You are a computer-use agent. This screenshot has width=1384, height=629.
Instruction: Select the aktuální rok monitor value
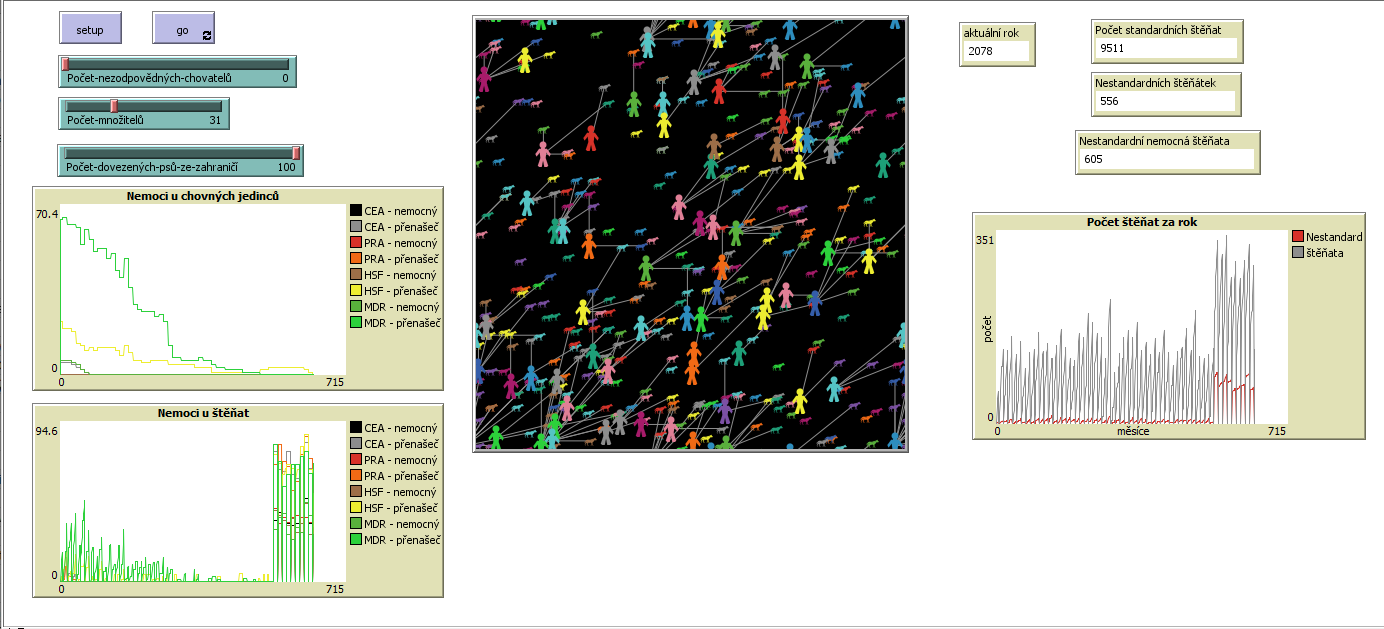point(996,51)
